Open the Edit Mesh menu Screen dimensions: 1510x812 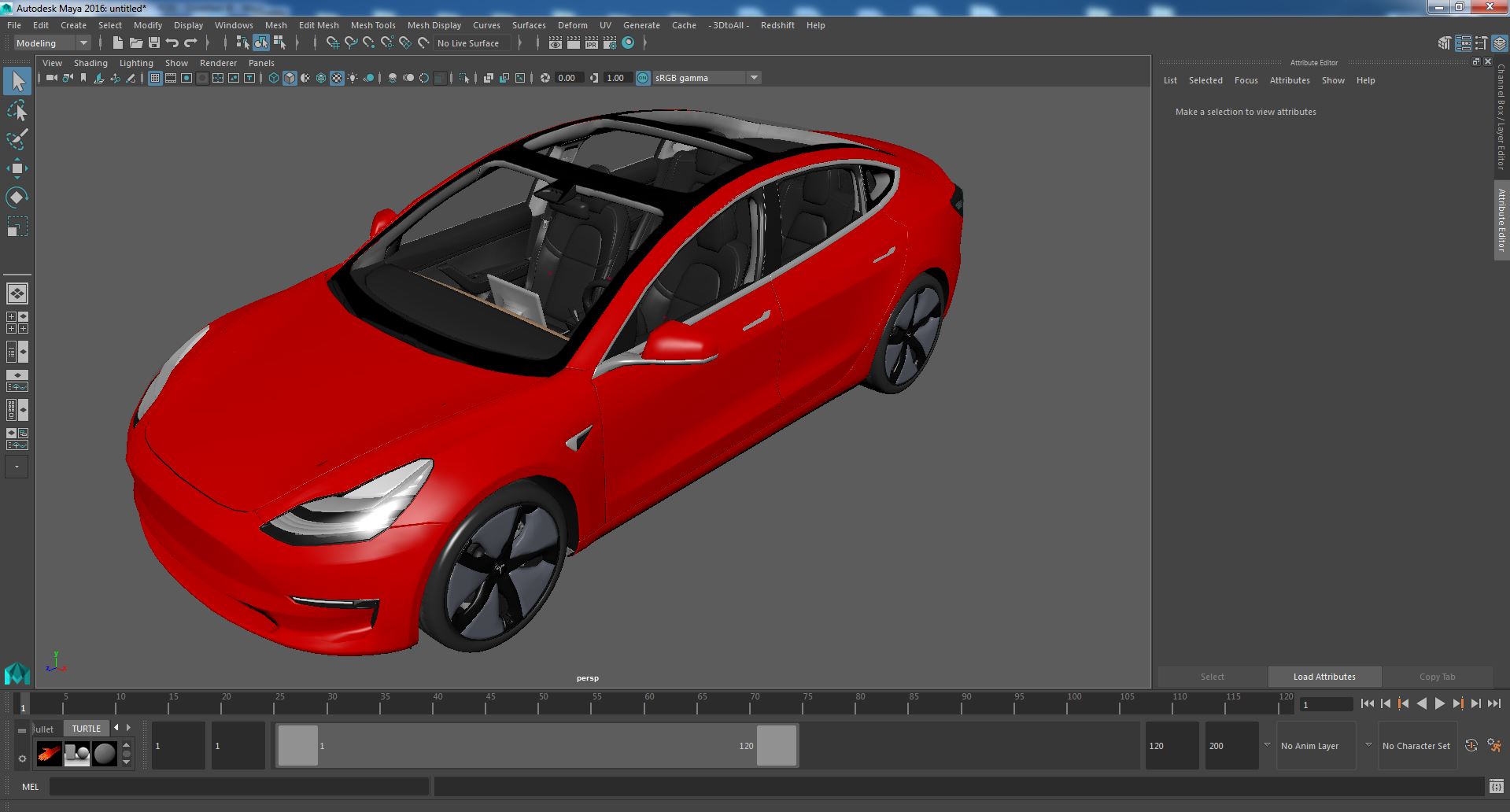pyautogui.click(x=319, y=25)
